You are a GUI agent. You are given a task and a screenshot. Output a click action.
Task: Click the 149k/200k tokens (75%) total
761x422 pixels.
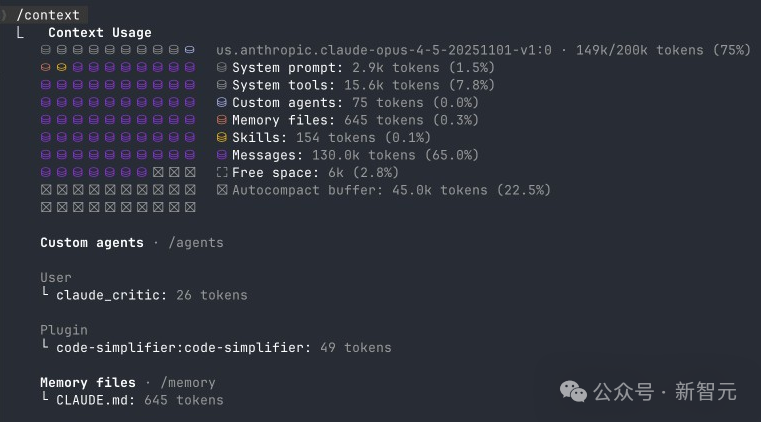coord(663,50)
